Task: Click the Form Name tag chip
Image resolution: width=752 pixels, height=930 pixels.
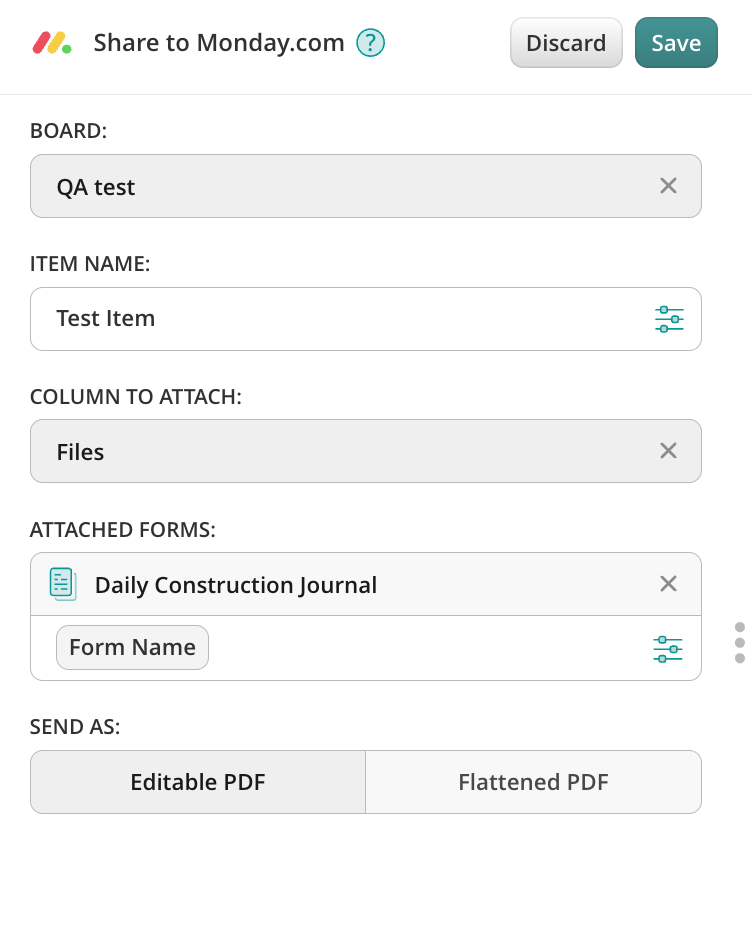Action: 132,648
